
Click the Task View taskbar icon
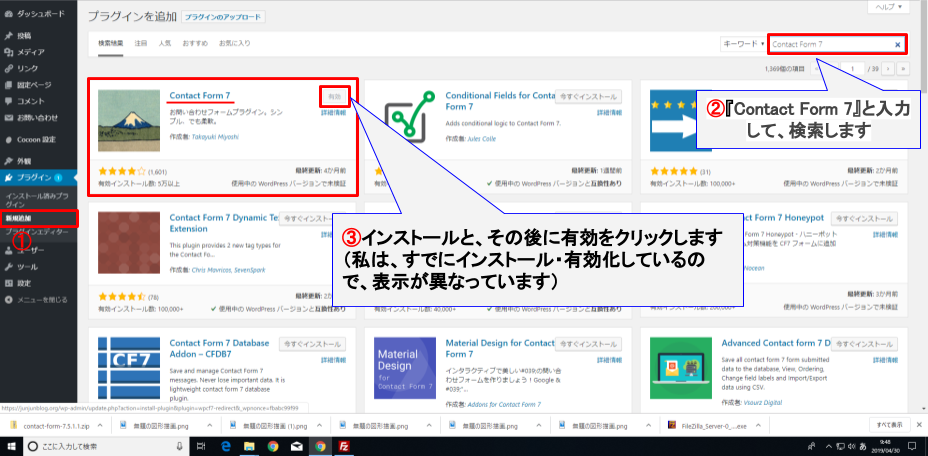201,446
